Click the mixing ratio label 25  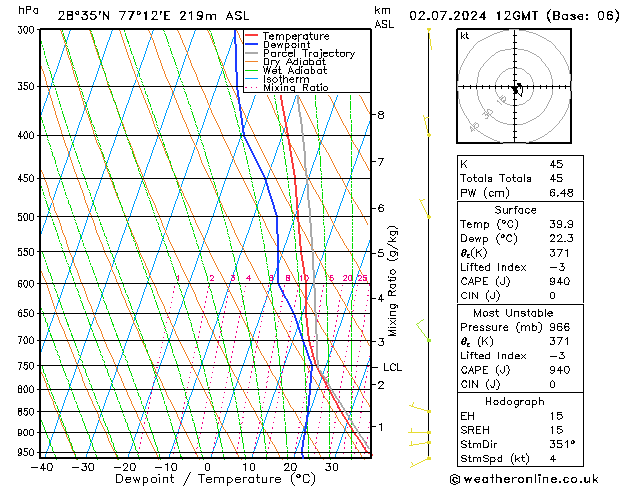362,278
